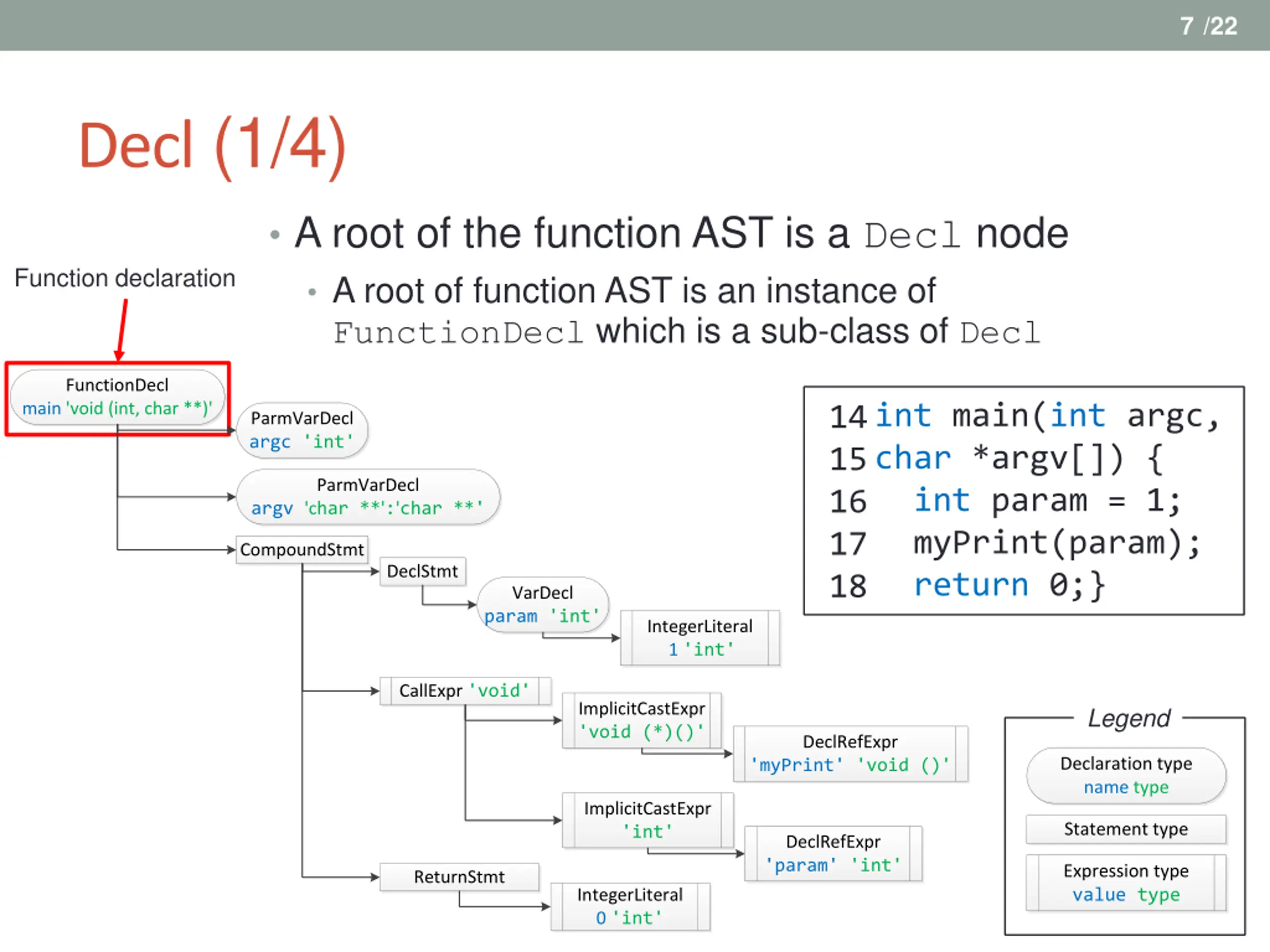Viewport: 1270px width, 952px height.
Task: Click the FunctionDecl main node
Action: [117, 397]
